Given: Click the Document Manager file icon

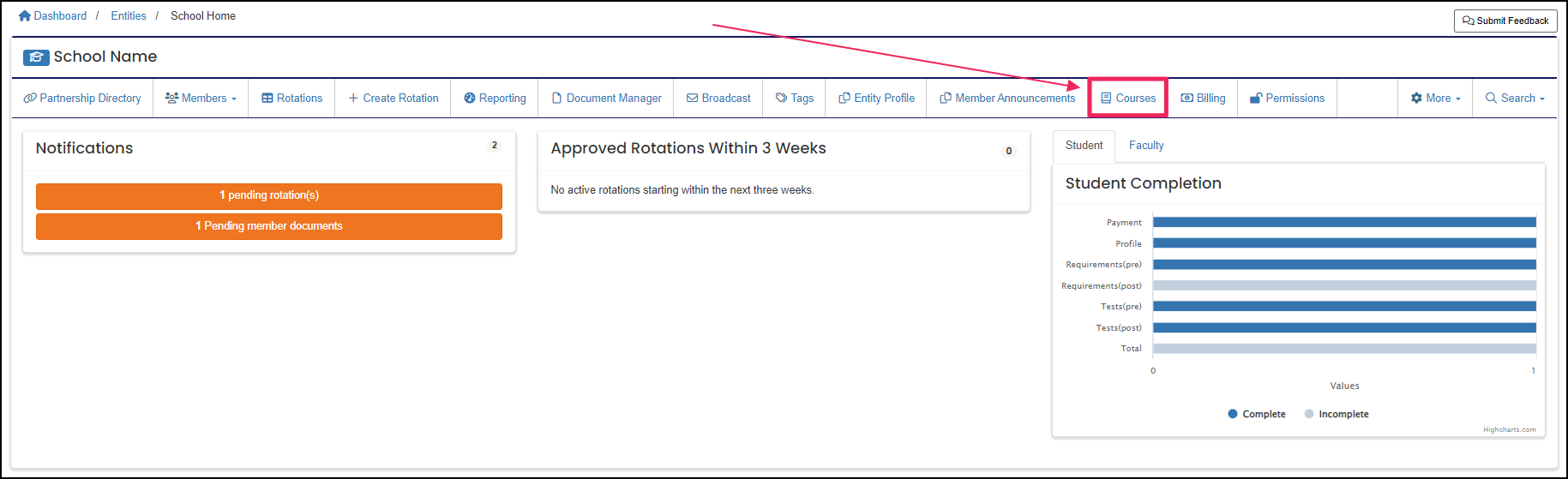Looking at the screenshot, I should (x=556, y=98).
